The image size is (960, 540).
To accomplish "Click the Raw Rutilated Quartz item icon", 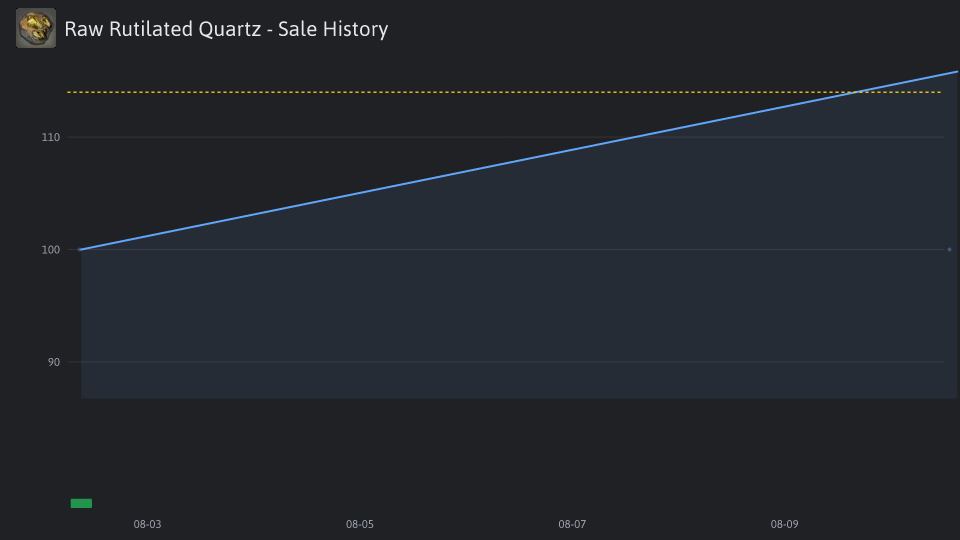I will click(x=36, y=28).
